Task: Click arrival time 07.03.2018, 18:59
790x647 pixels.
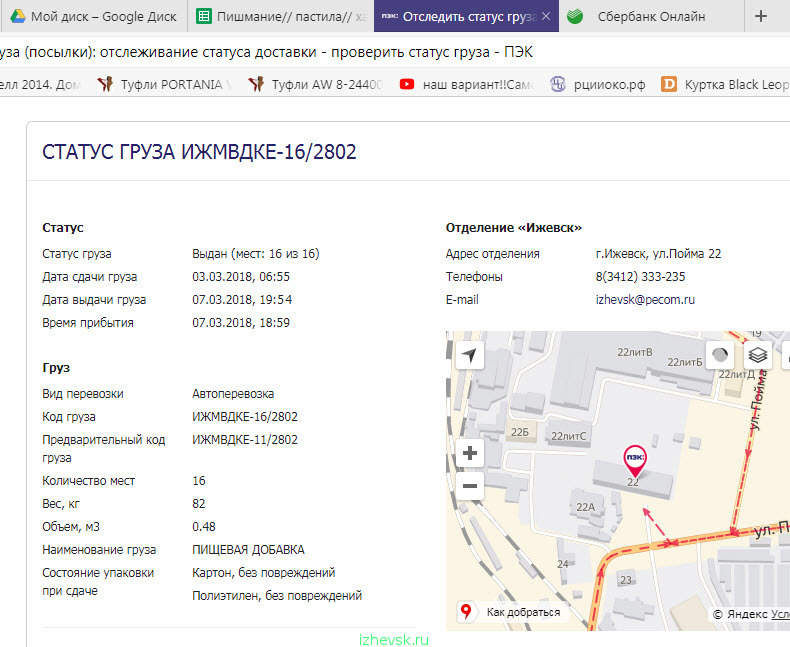Action: (241, 323)
